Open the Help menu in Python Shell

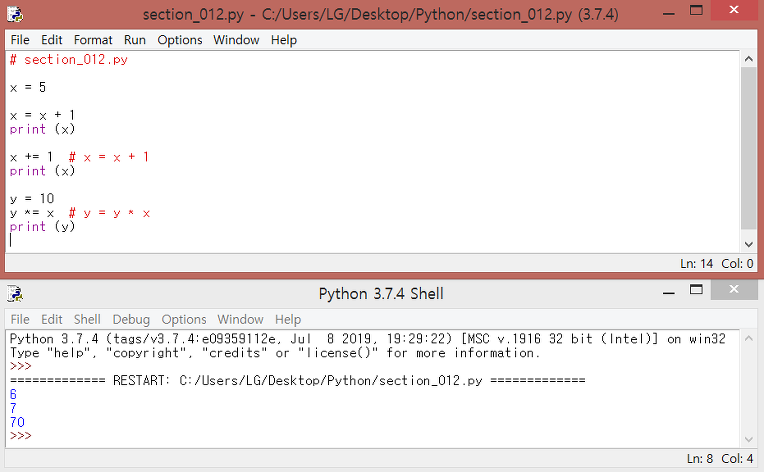coord(288,320)
